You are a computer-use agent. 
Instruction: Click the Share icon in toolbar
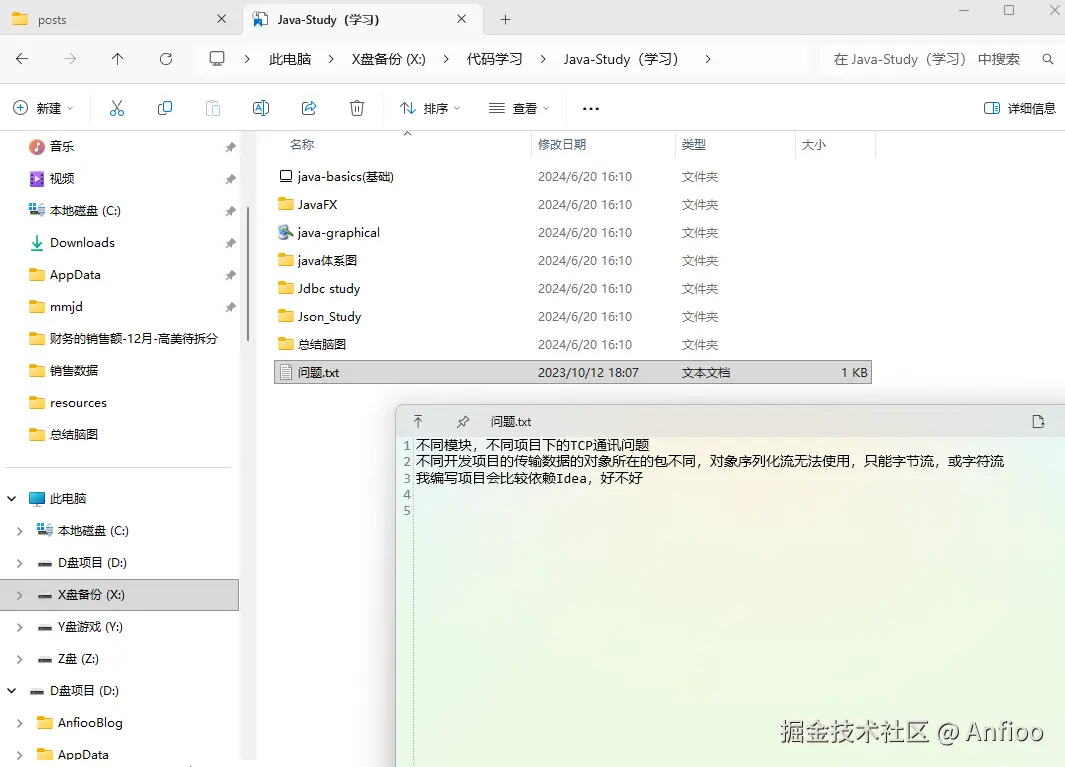coord(309,108)
